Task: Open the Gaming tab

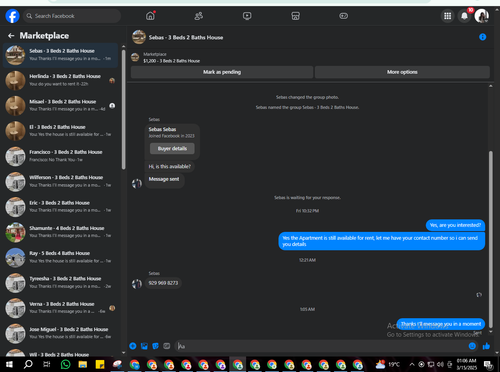Action: tap(344, 16)
